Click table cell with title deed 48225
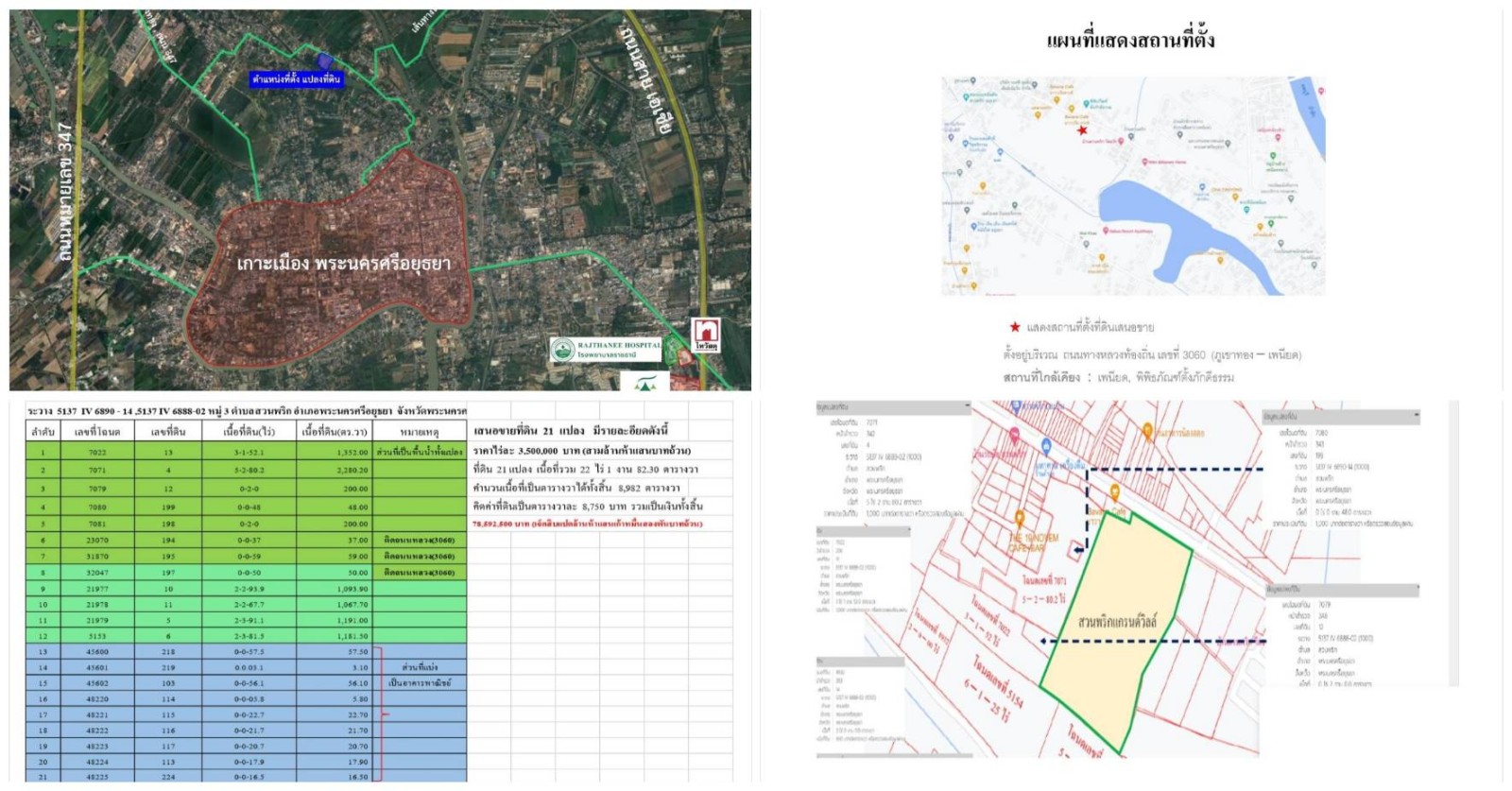 coord(97,777)
